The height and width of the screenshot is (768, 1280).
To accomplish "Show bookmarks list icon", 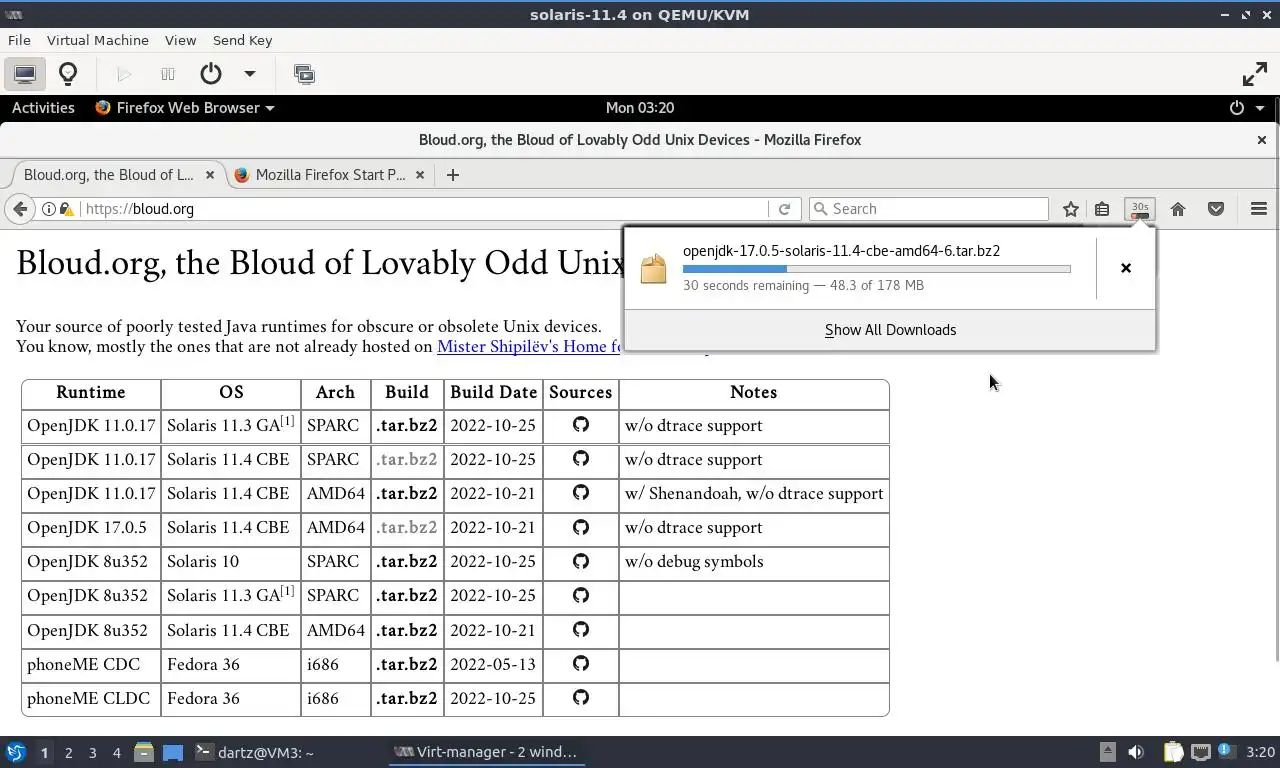I will tap(1102, 209).
